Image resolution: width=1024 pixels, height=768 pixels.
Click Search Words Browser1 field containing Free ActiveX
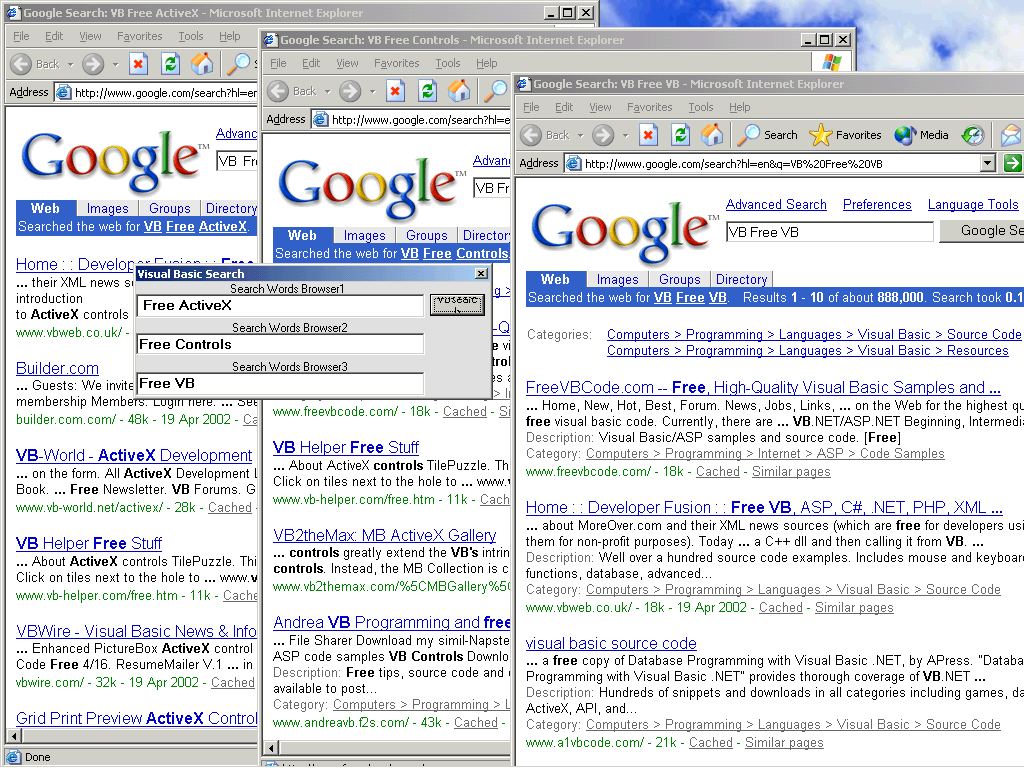point(280,306)
